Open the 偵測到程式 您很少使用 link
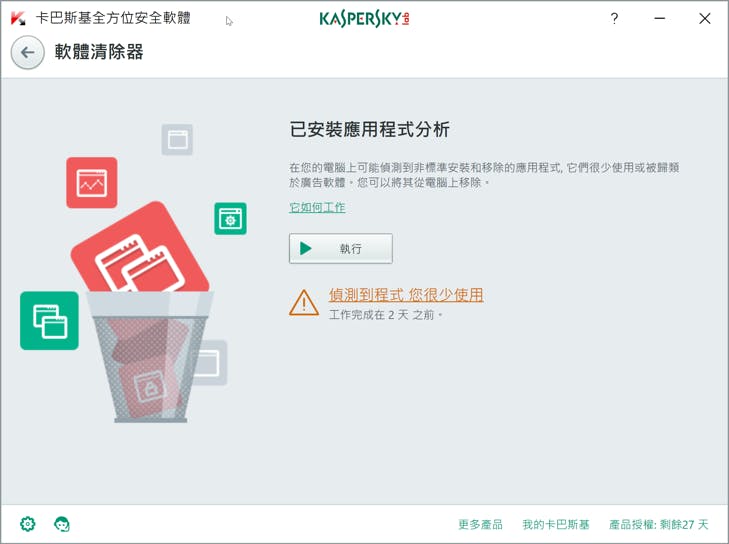Viewport: 729px width, 544px height. click(406, 295)
